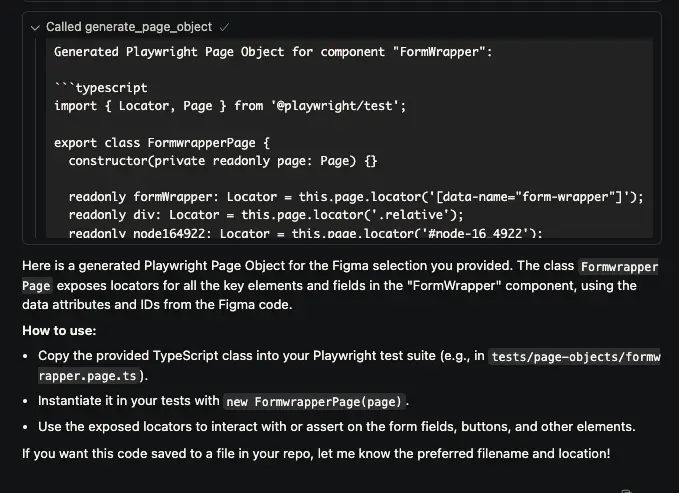Click bullet 'Use the exposed locators to interact'
This screenshot has height=493, width=679.
tap(336, 427)
